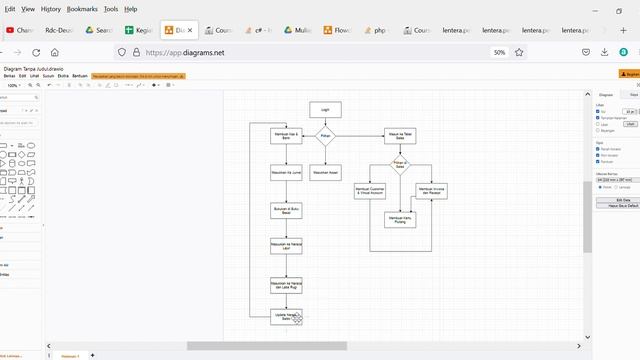
Task: Click the shape search magnifier icon
Action: [x=36, y=98]
